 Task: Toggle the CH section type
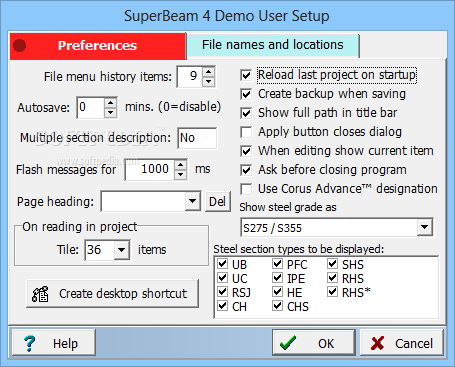(222, 306)
